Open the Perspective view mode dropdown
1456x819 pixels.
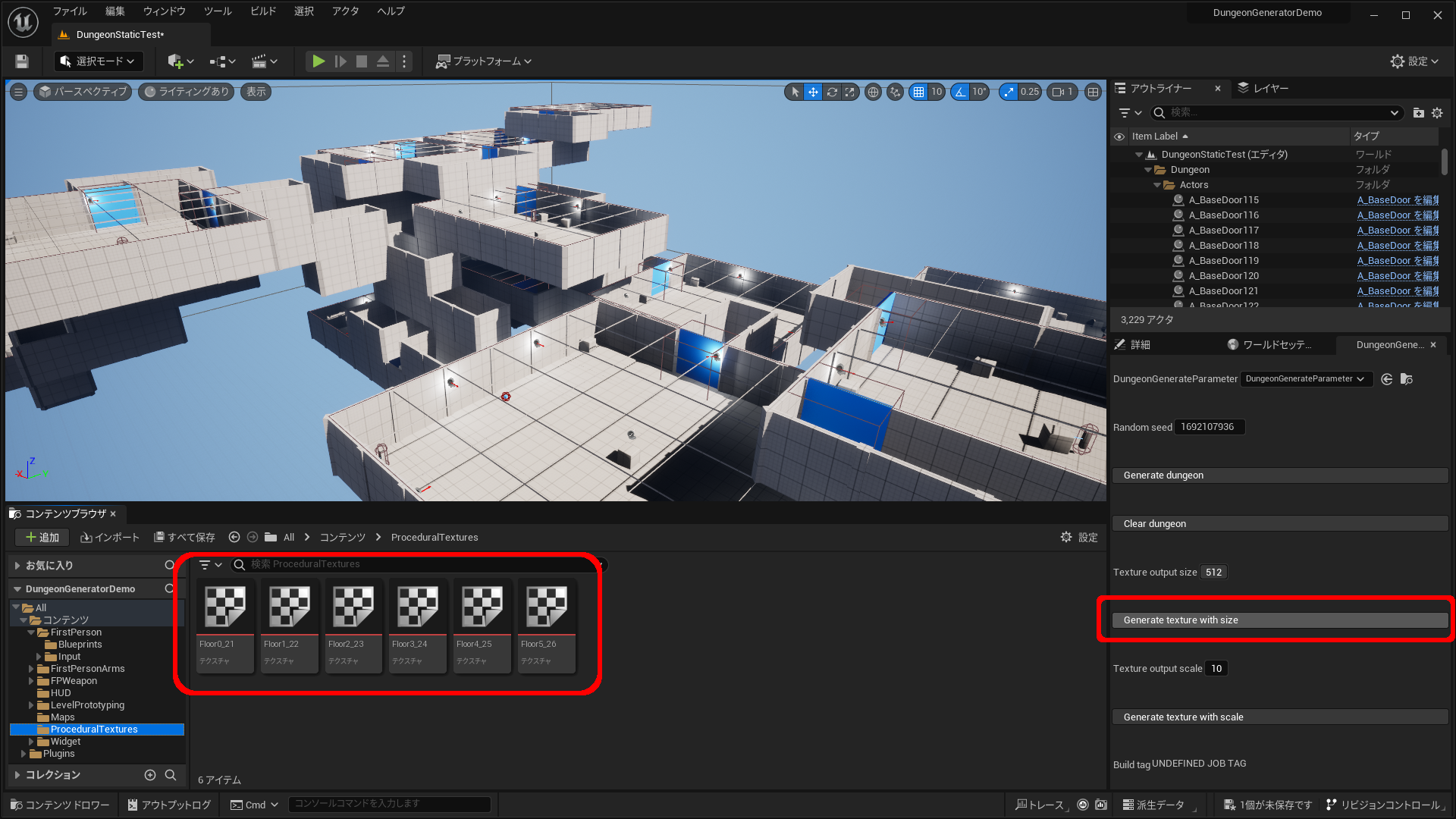(83, 92)
